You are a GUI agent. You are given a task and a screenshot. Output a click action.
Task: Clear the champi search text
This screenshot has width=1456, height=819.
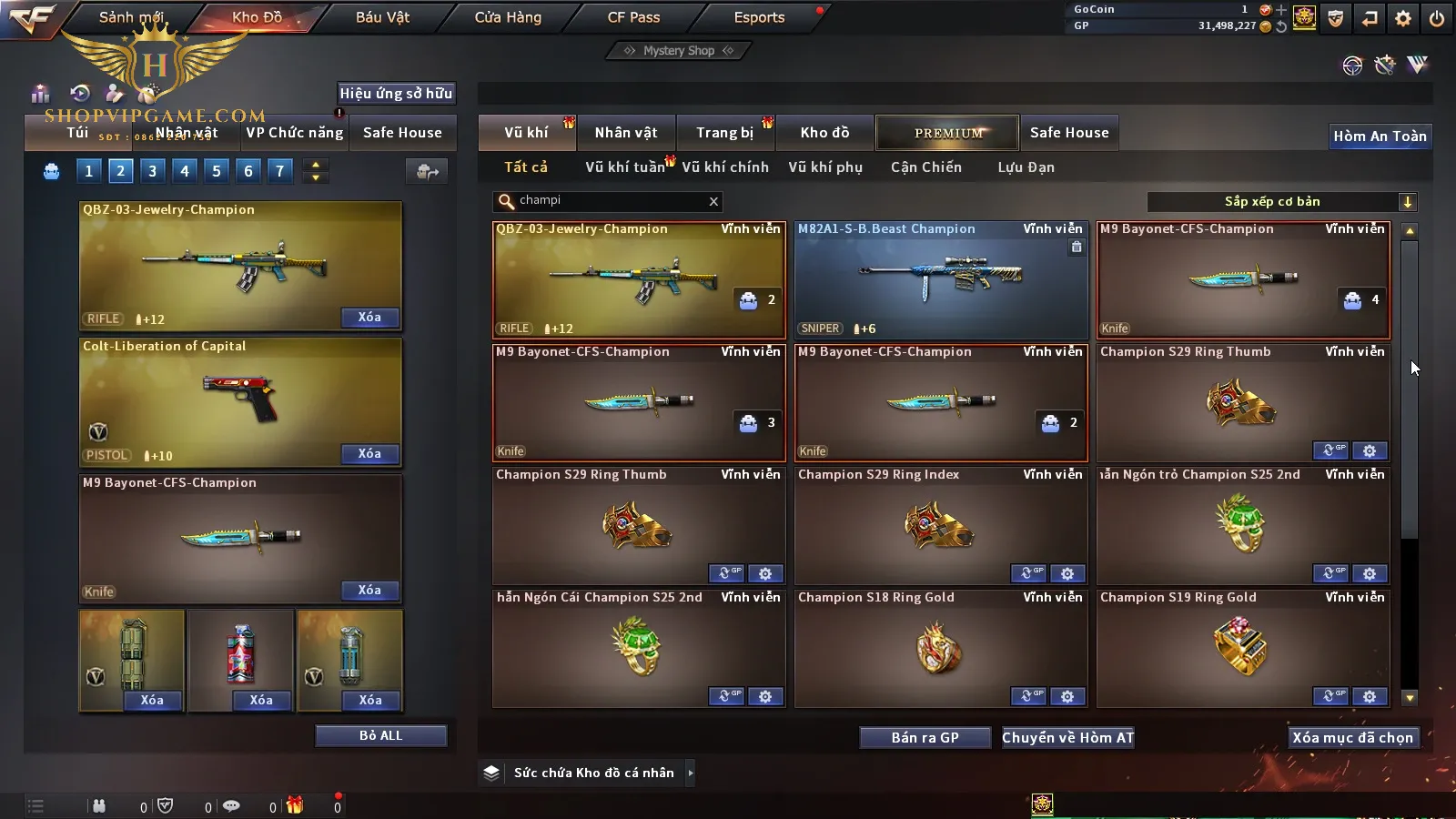[x=713, y=201]
